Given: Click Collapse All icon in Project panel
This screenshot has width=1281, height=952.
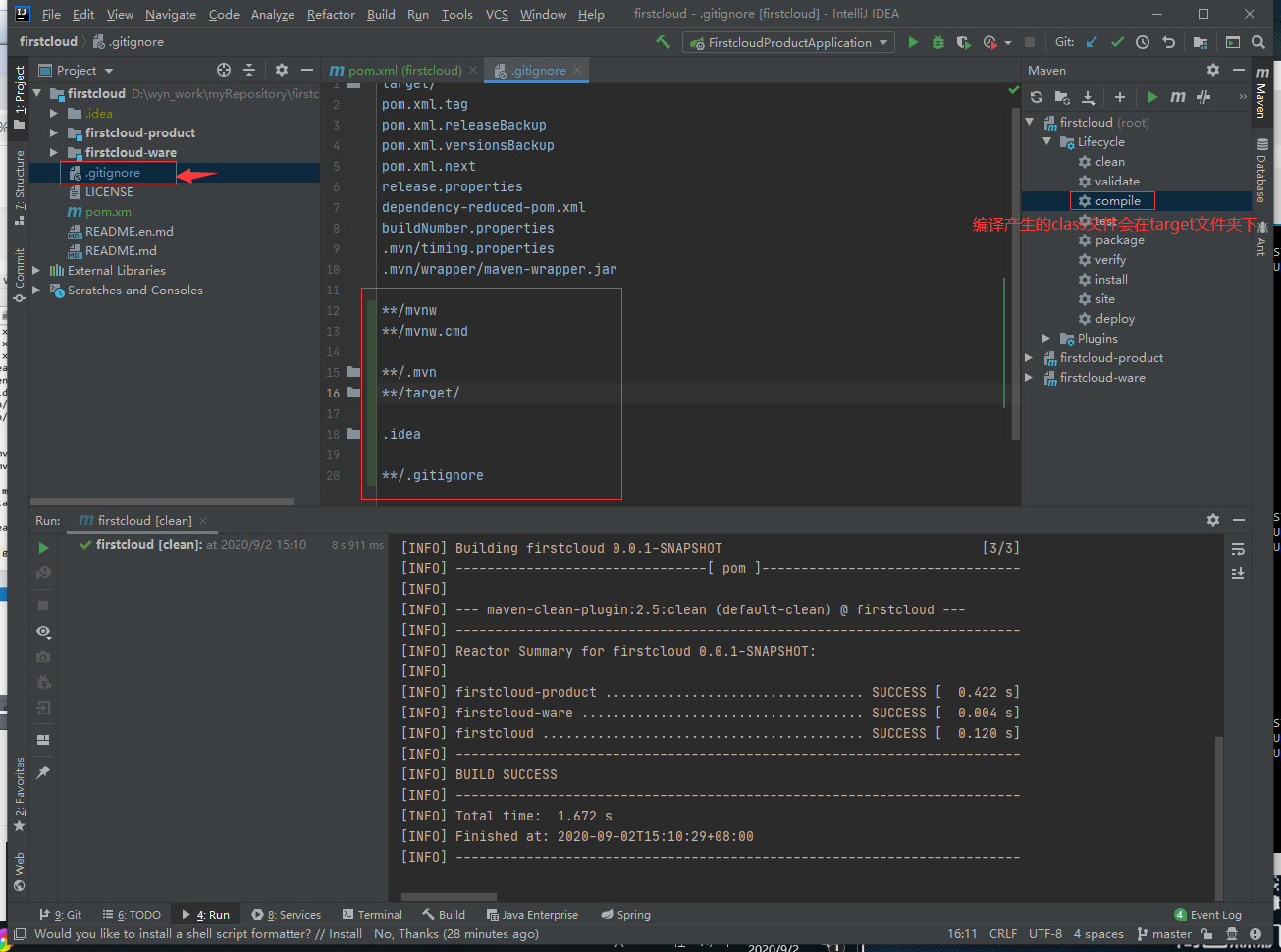Looking at the screenshot, I should pyautogui.click(x=249, y=70).
